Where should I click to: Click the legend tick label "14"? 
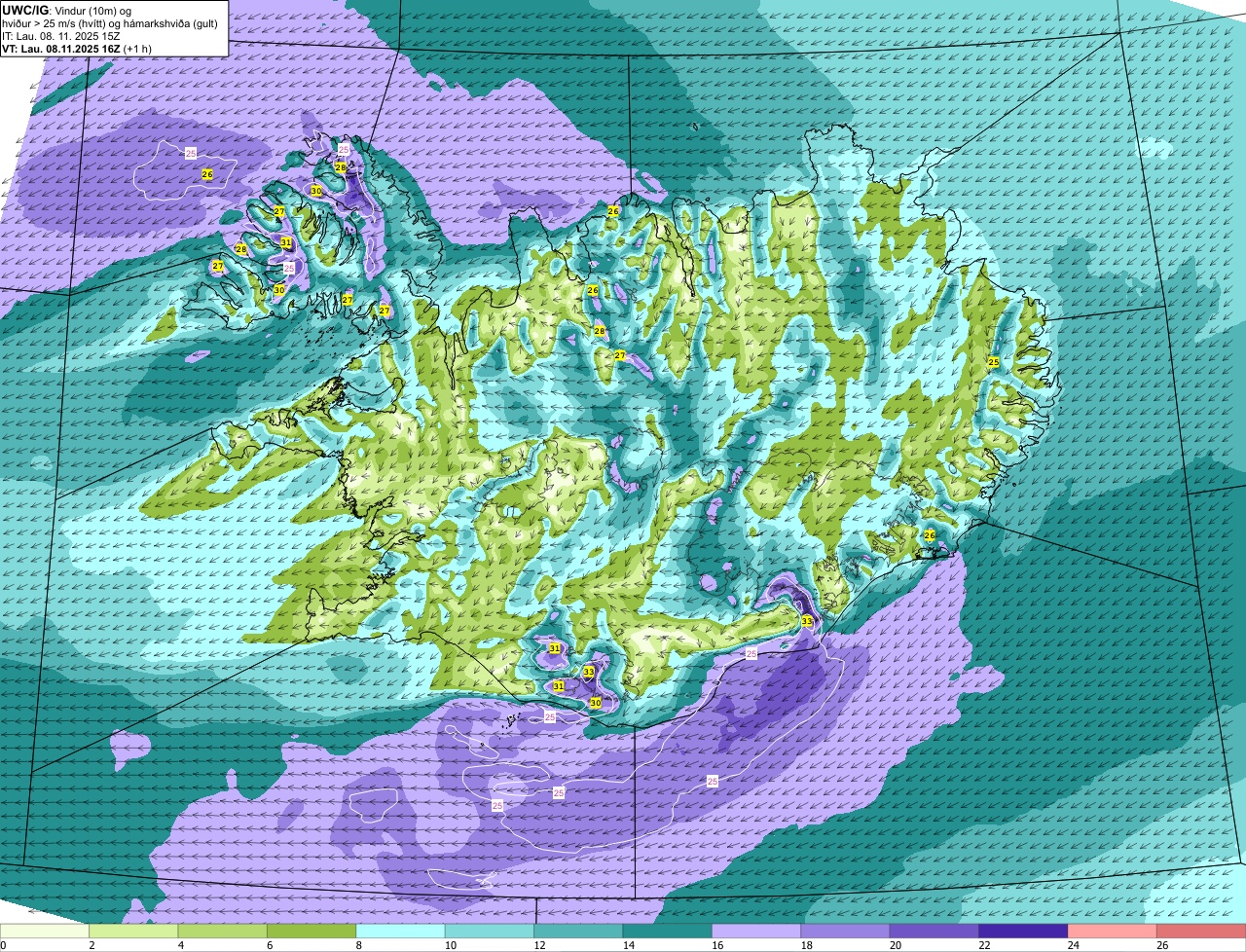pyautogui.click(x=627, y=945)
